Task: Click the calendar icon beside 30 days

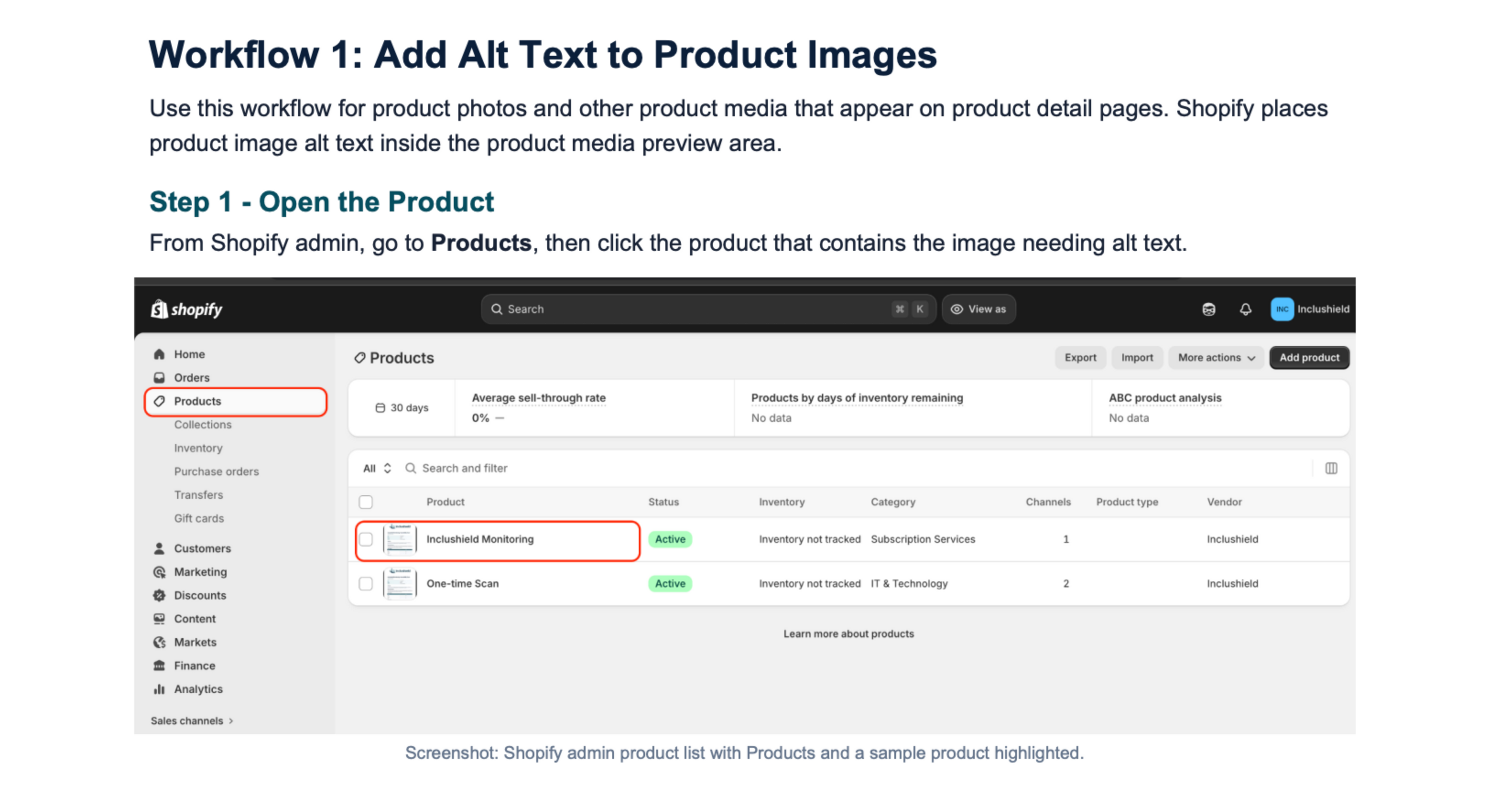Action: click(380, 408)
